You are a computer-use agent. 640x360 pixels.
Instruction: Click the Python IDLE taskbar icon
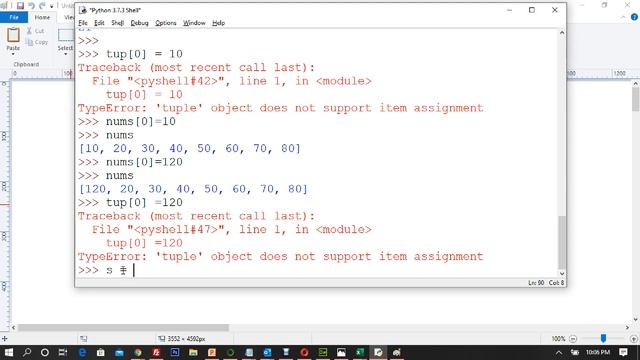[x=378, y=352]
